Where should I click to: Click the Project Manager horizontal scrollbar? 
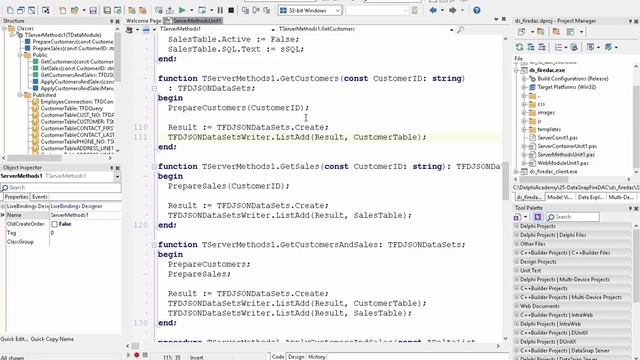pos(544,179)
